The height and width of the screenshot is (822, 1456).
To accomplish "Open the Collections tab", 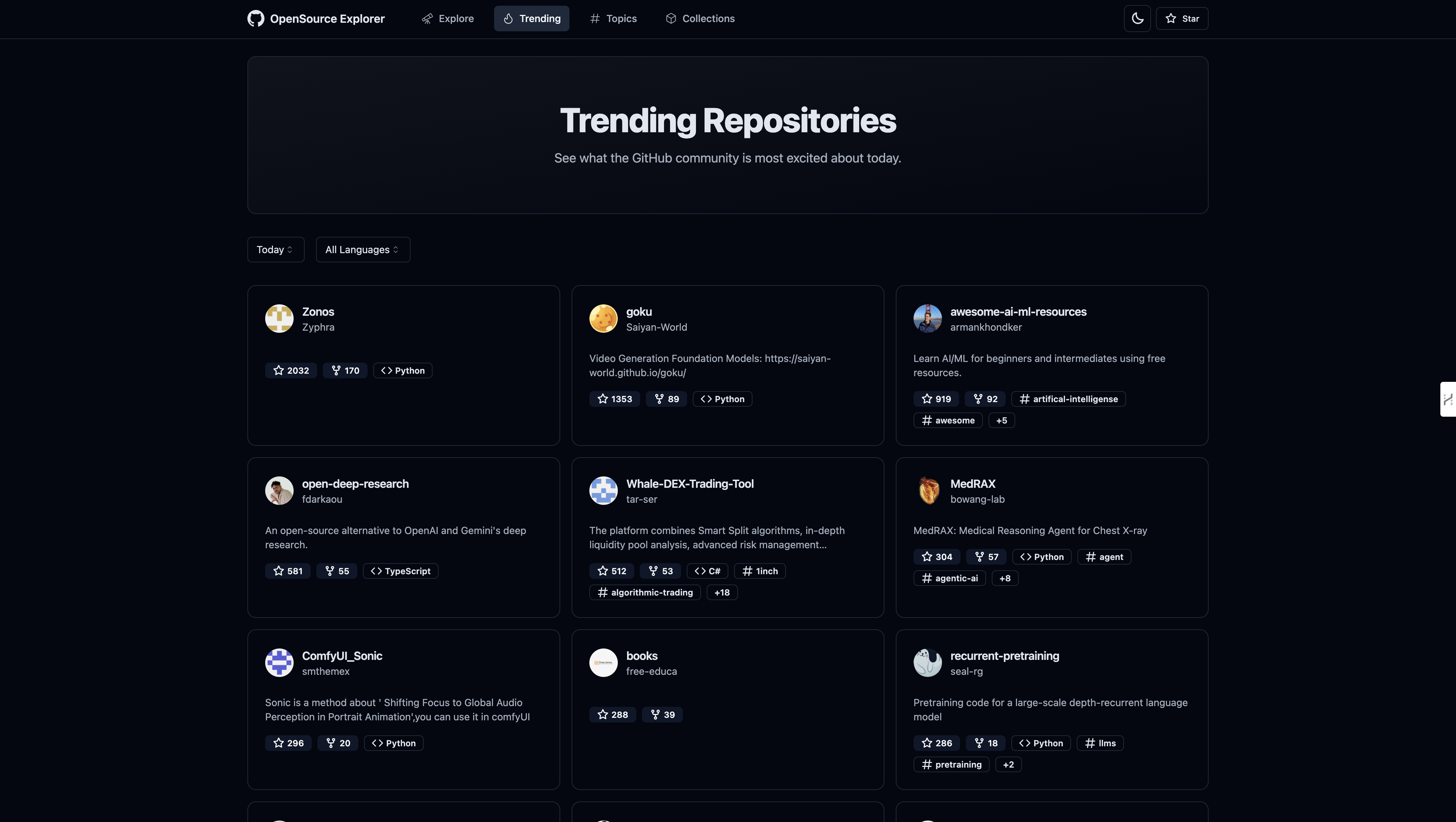I will [700, 18].
